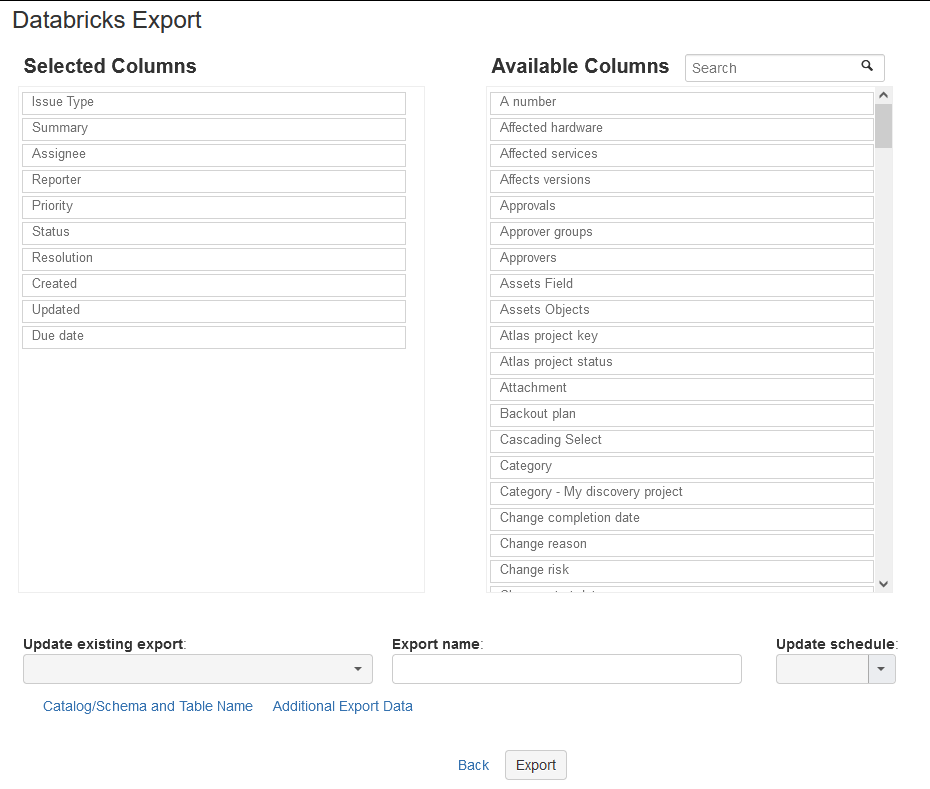Pick 'Affects versions' from Available Columns

click(682, 182)
